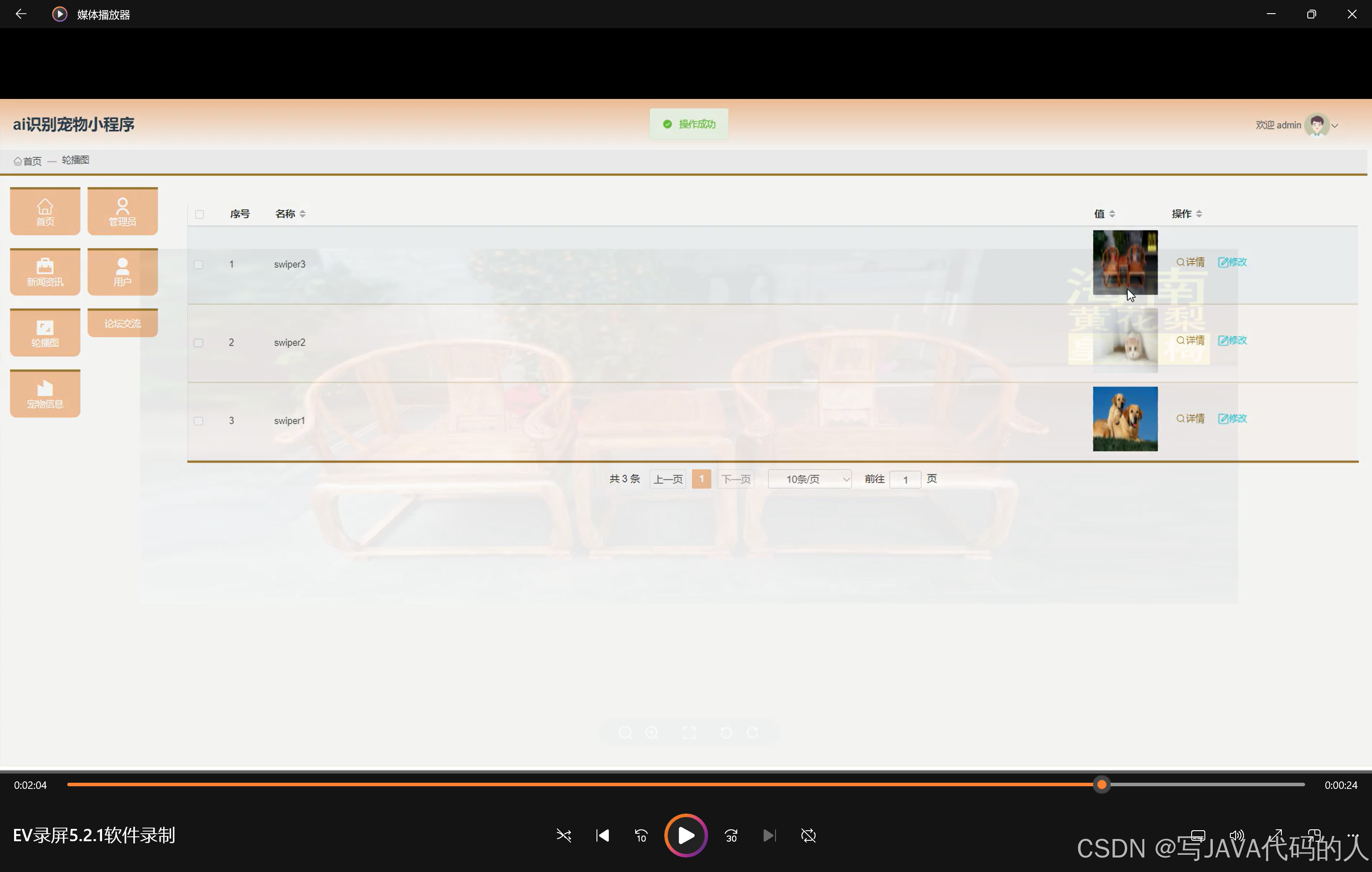Jump to the previous track
This screenshot has height=872, width=1372.
tap(602, 836)
